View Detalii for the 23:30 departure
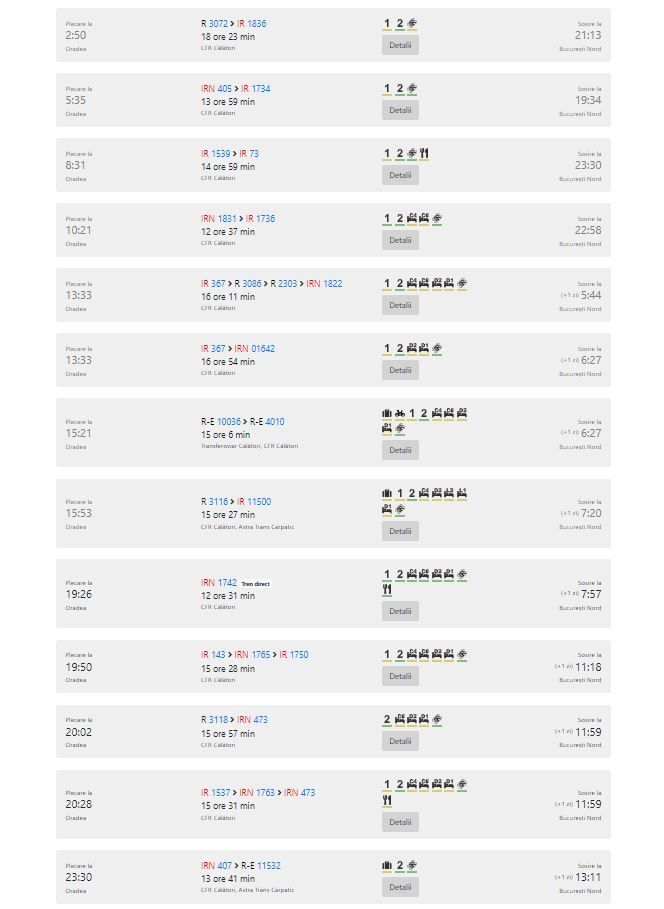The width and height of the screenshot is (664, 909). coord(400,887)
